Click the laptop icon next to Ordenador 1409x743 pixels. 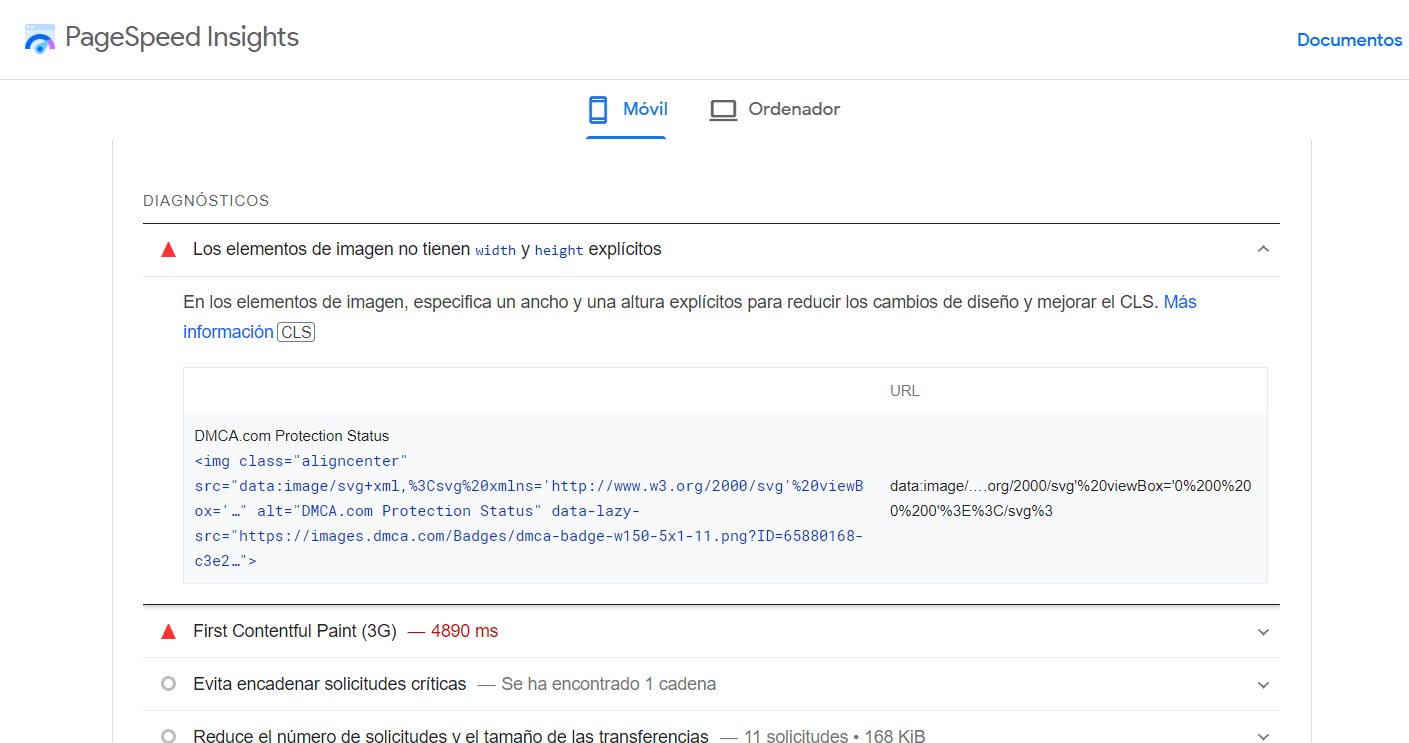723,110
